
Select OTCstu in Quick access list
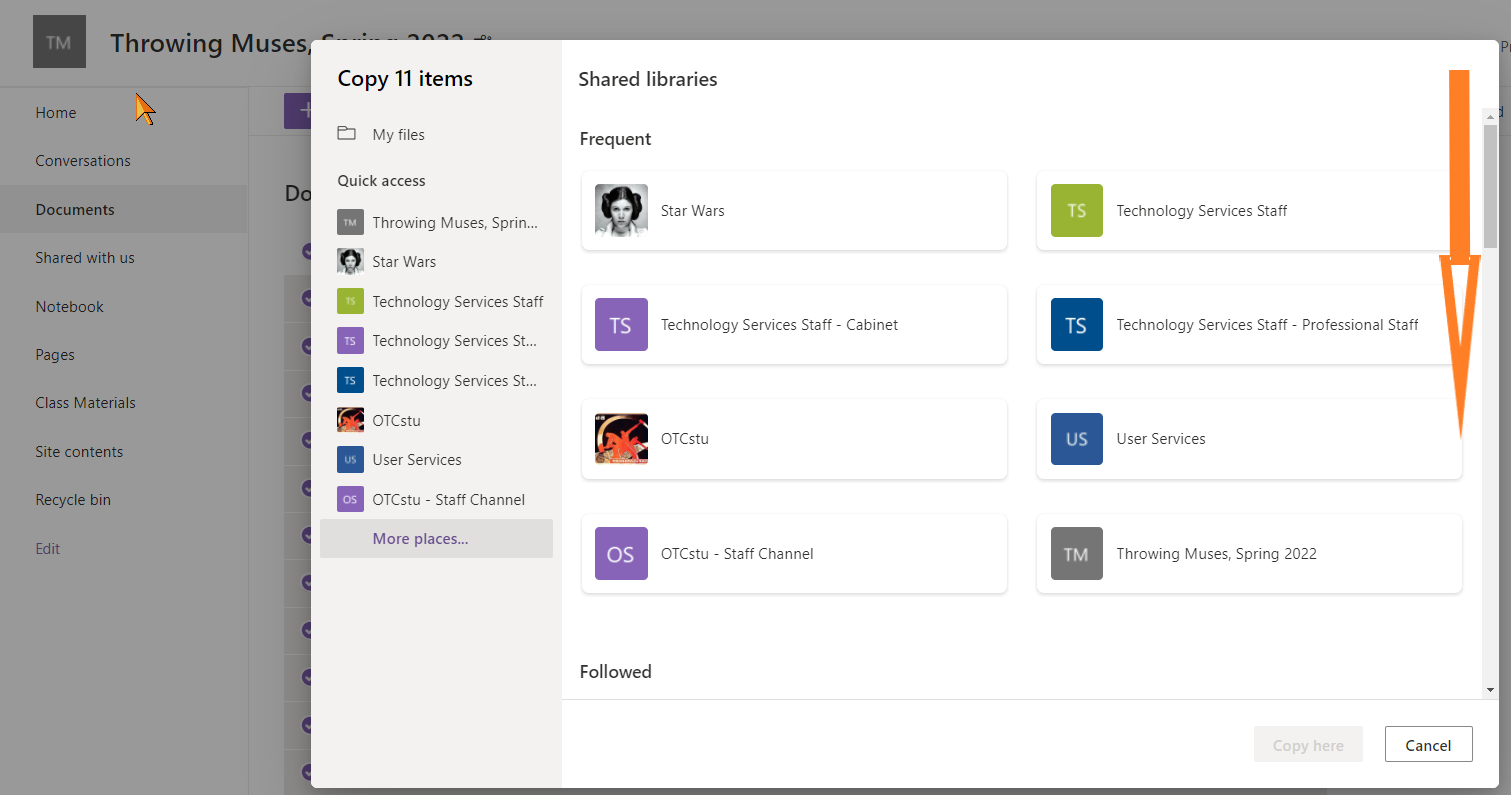[x=436, y=420]
